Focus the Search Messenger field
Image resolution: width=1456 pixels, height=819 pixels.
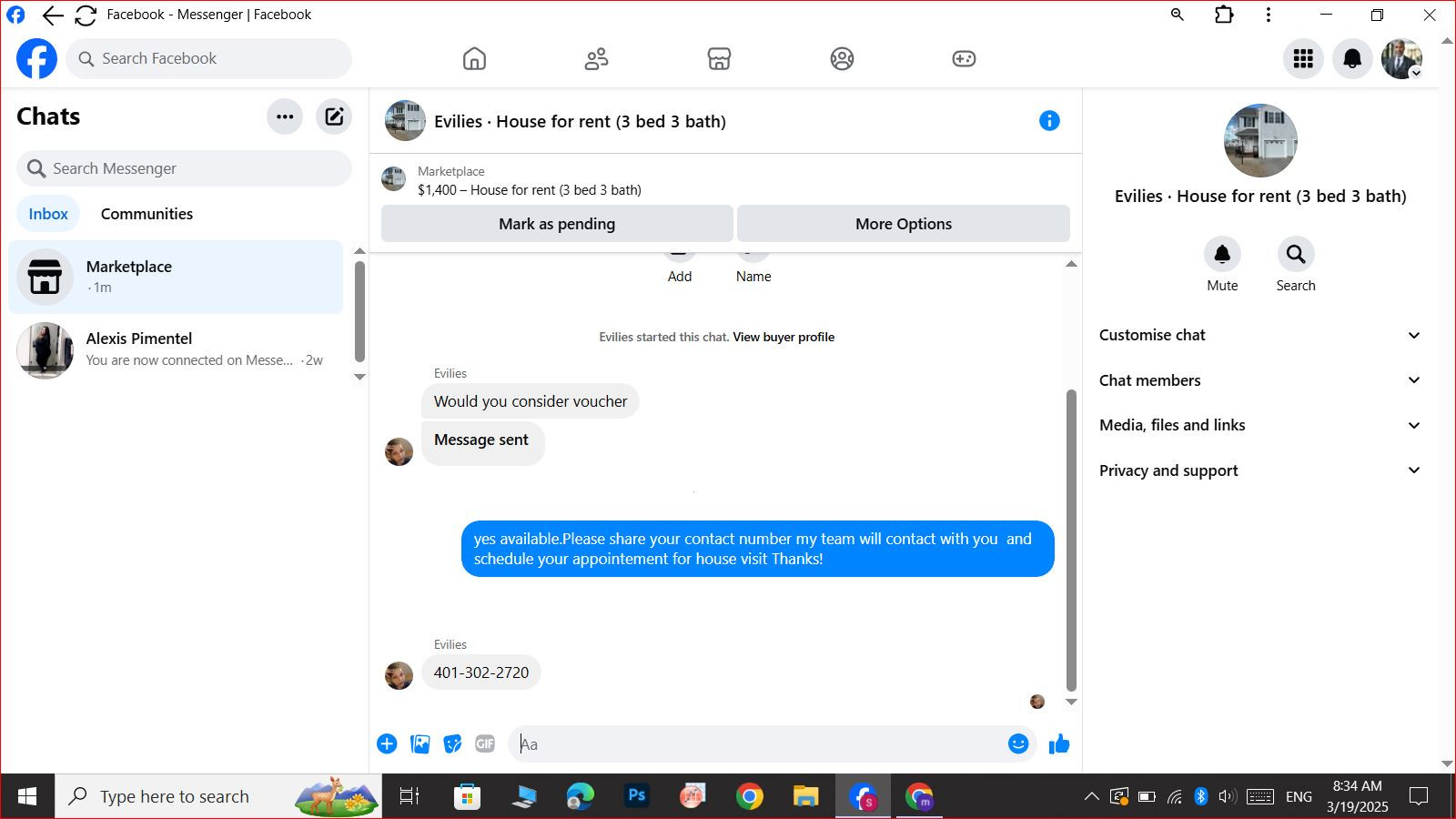point(184,168)
